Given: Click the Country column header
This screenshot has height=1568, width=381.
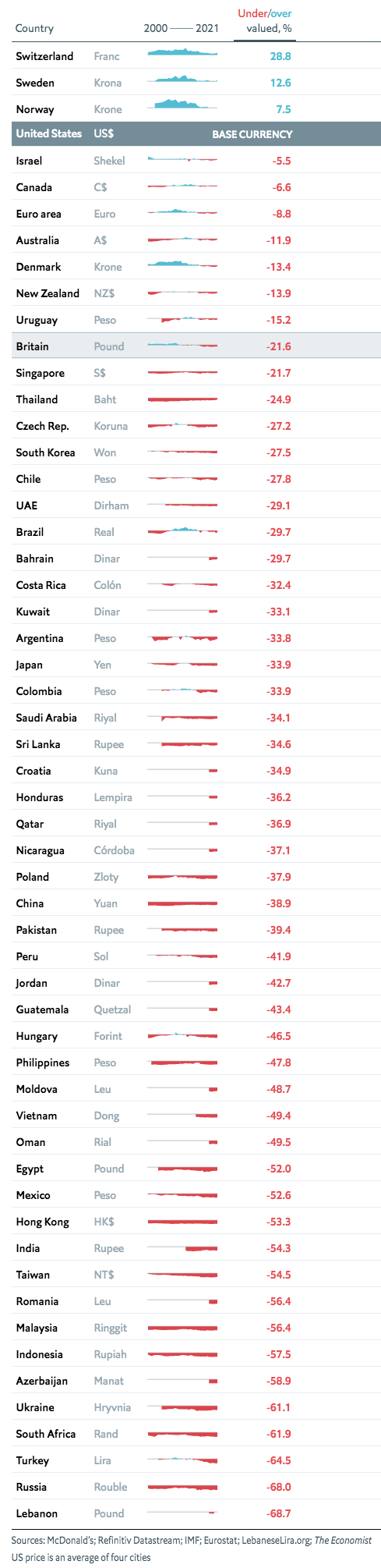Looking at the screenshot, I should pos(34,28).
